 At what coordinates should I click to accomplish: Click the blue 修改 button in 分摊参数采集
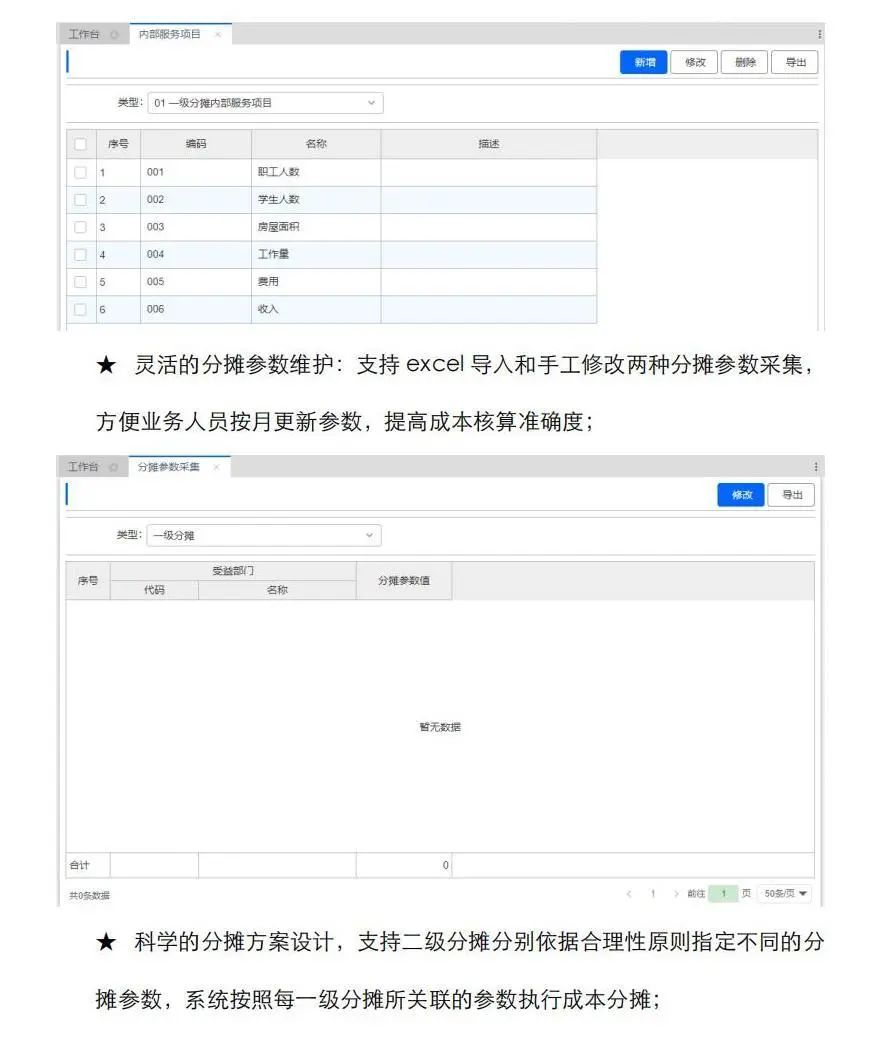click(741, 495)
